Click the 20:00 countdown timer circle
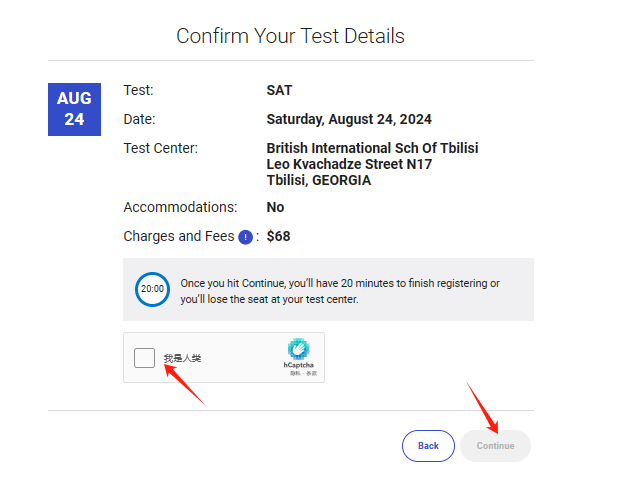Screen dimensions: 624x484 coord(152,289)
